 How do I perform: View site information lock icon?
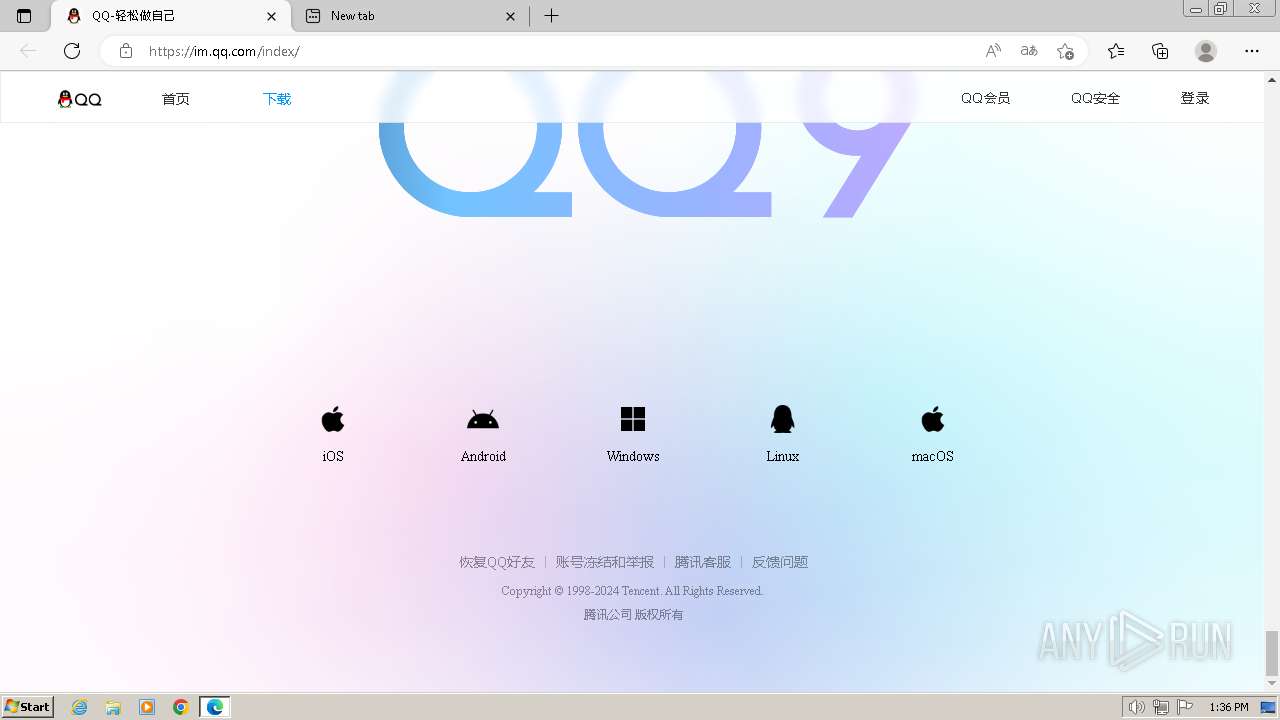[125, 51]
